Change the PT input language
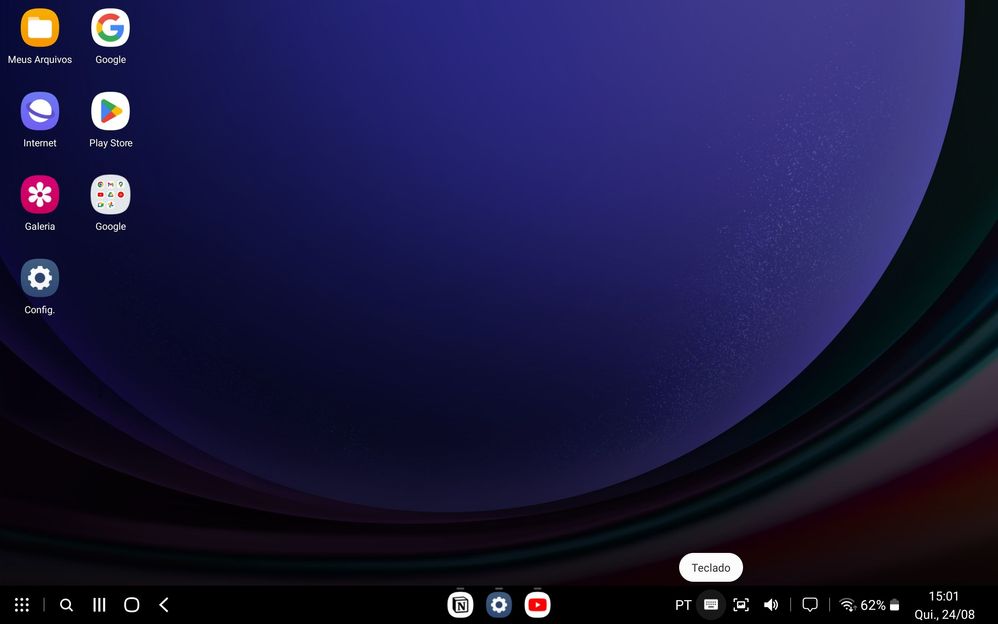The height and width of the screenshot is (624, 998). pyautogui.click(x=683, y=605)
